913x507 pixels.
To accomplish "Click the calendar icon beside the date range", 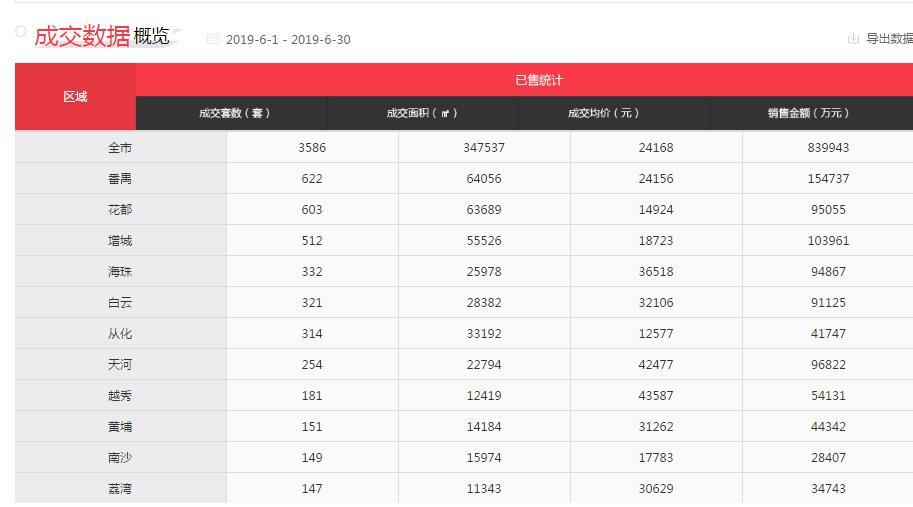I will click(213, 39).
